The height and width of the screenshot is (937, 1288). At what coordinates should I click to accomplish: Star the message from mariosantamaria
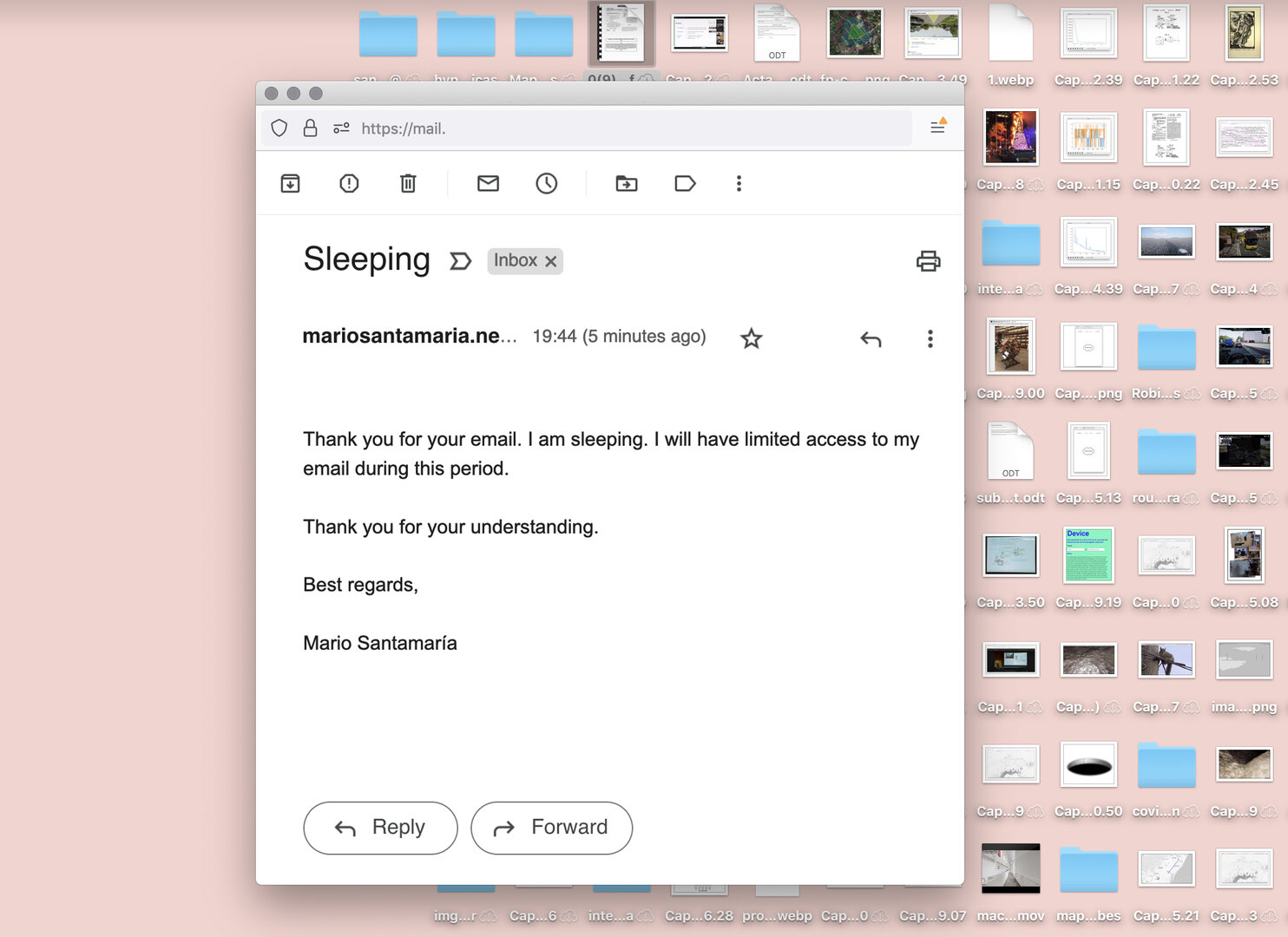[751, 338]
